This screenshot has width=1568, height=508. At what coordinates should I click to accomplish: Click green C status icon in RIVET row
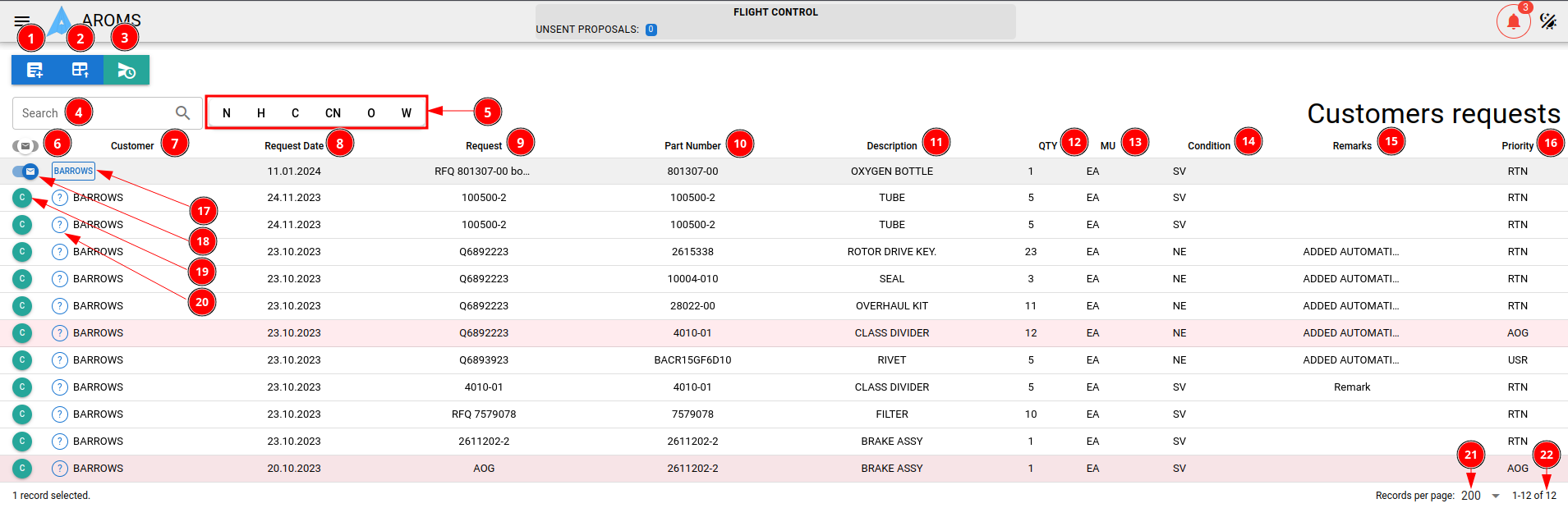(22, 360)
